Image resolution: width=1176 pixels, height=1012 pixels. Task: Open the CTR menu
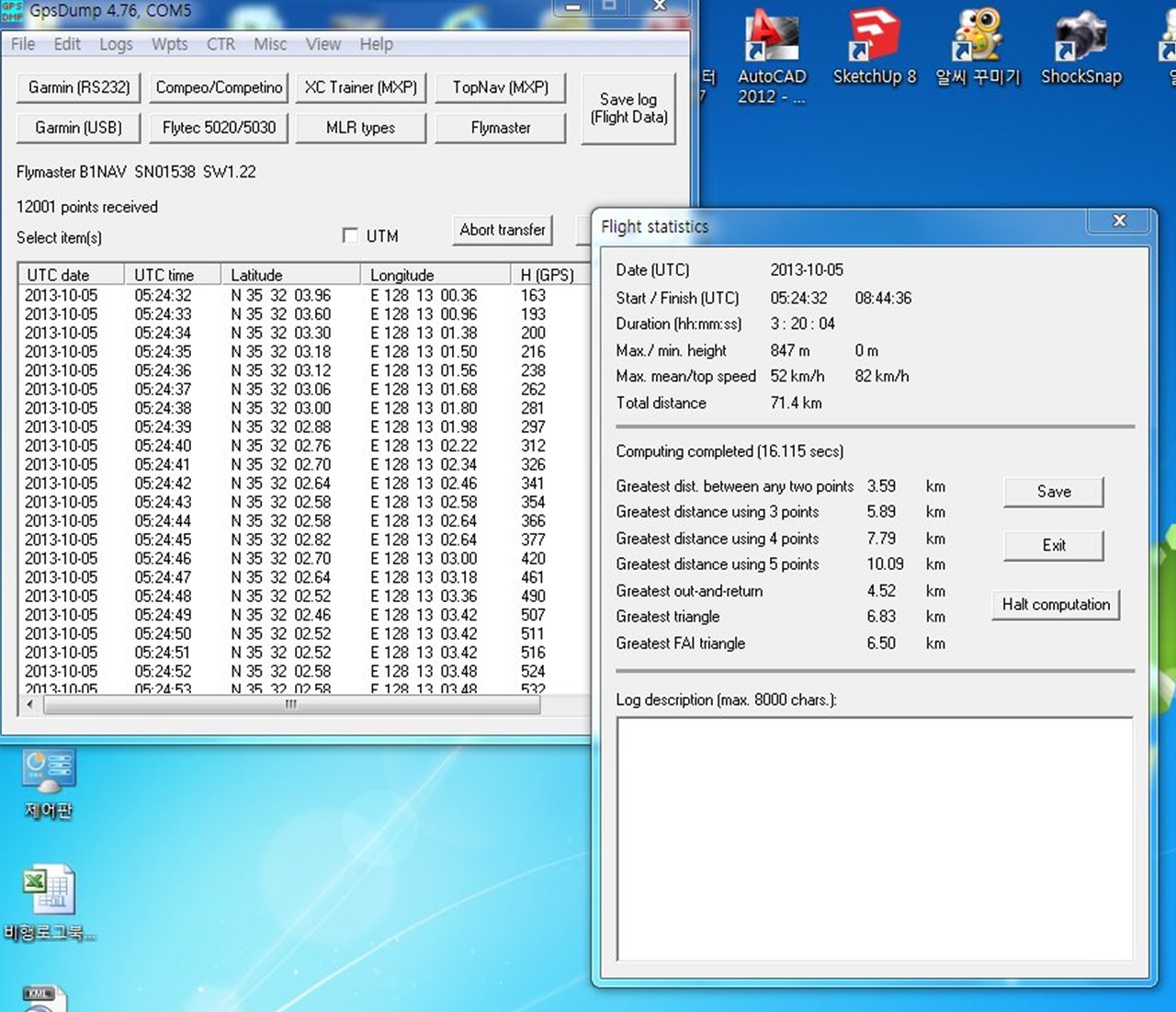(220, 44)
